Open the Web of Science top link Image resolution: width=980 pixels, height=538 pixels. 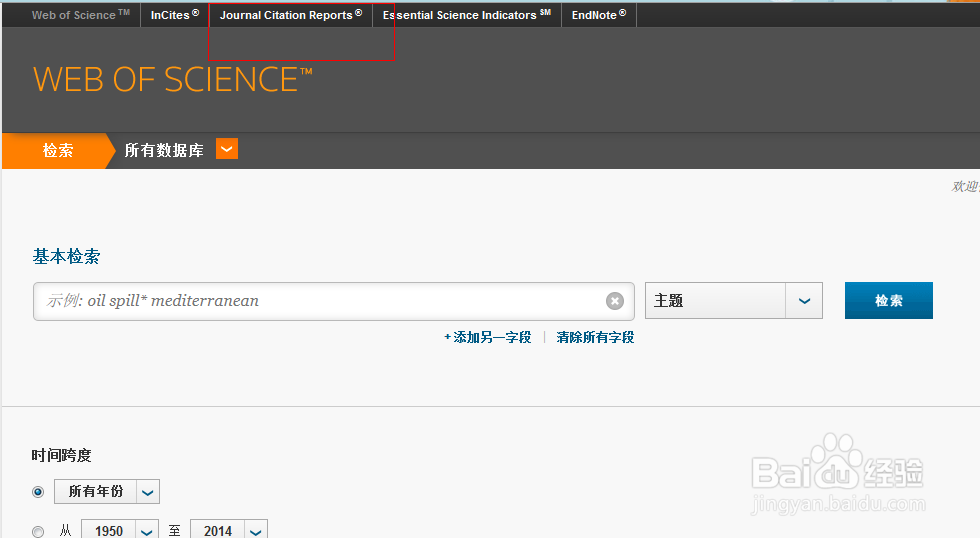coord(81,14)
